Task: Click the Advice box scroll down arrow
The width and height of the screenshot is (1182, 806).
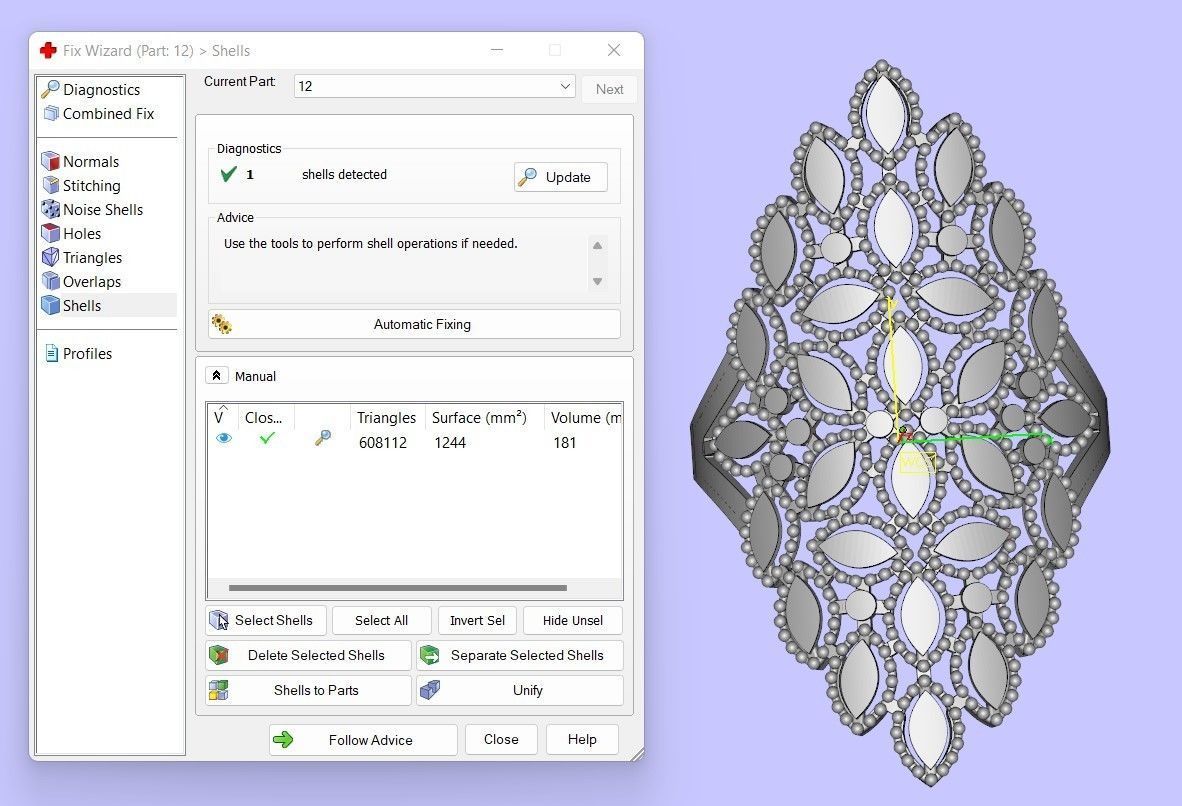Action: (597, 281)
